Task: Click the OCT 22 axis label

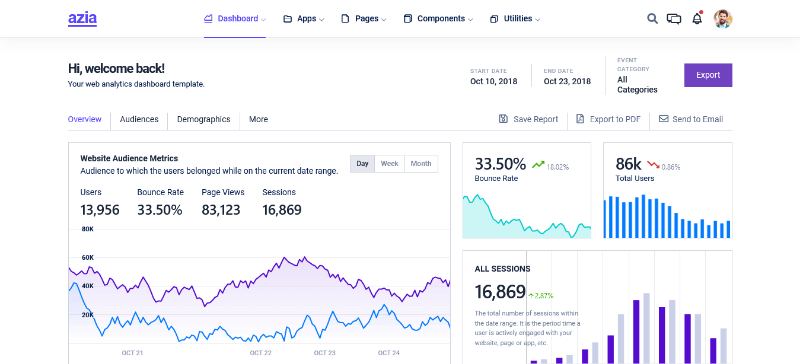Action: click(x=260, y=352)
